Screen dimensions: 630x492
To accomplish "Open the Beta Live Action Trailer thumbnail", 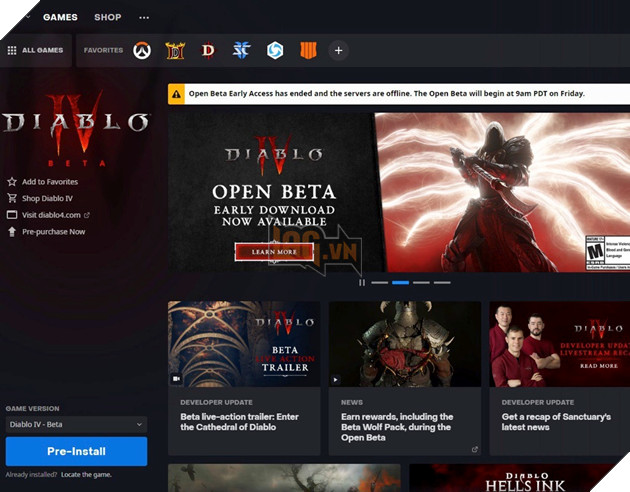I will pos(244,344).
